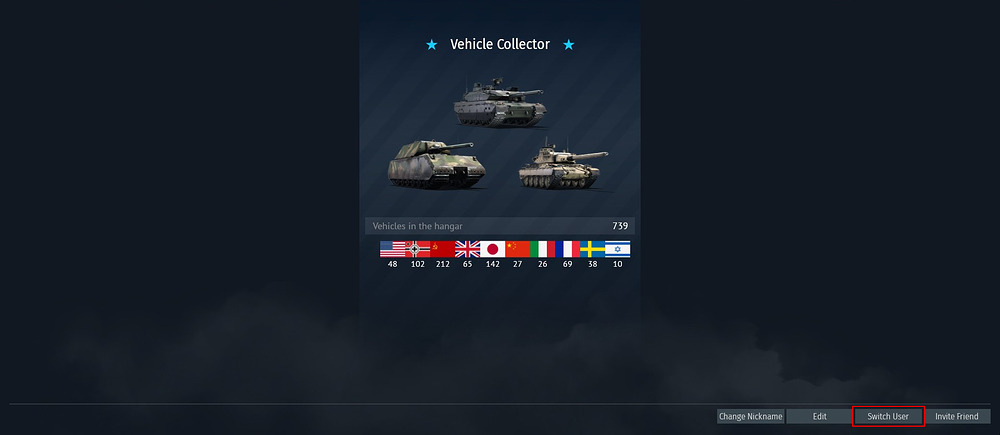Click the top modern tank image
Screen dimensions: 1000x435
(x=500, y=102)
